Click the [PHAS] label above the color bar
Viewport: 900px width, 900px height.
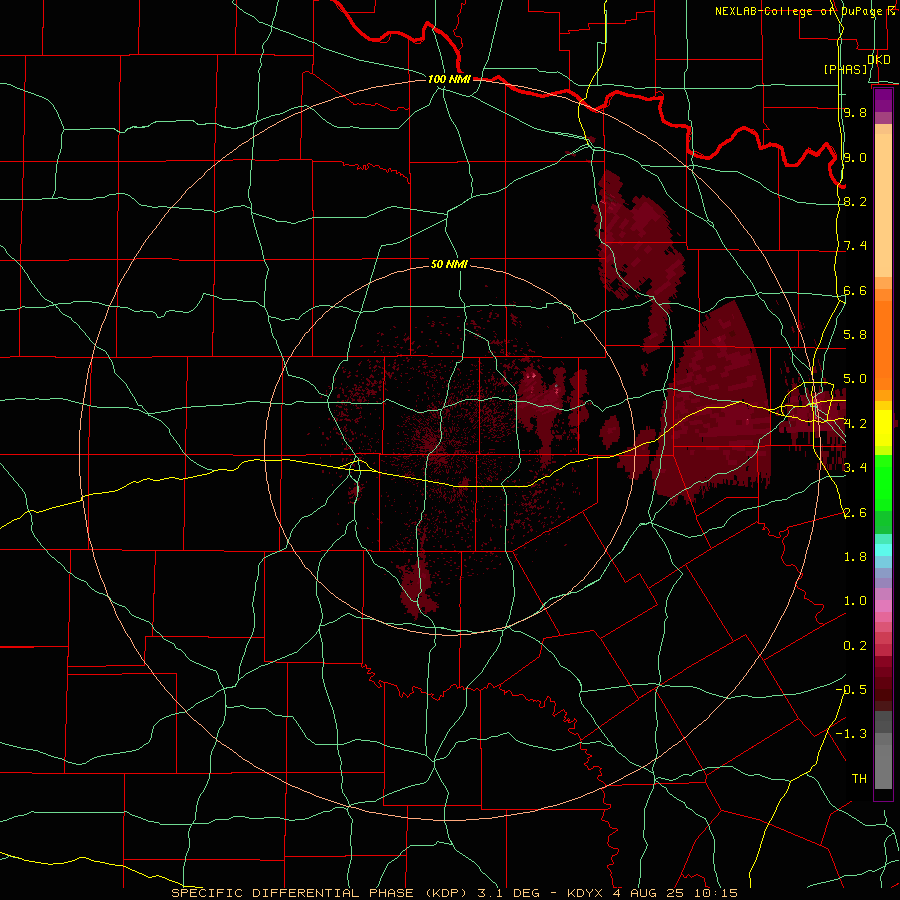[845, 69]
